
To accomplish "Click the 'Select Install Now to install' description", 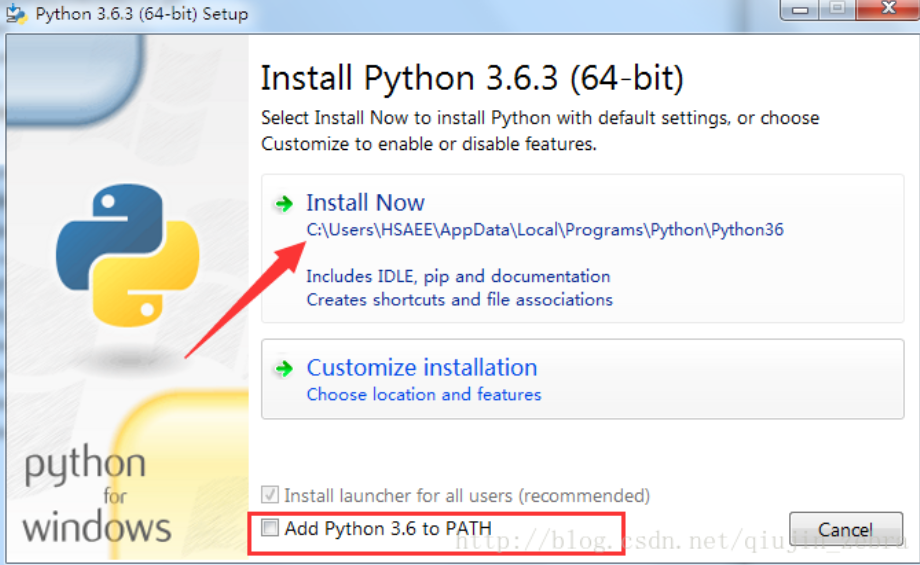I will (x=540, y=131).
